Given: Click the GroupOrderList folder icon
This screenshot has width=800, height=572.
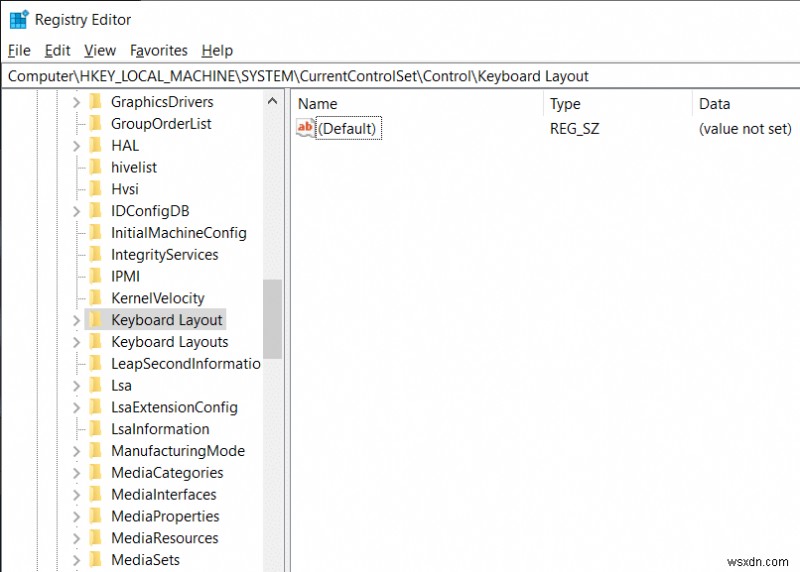Looking at the screenshot, I should pos(95,123).
